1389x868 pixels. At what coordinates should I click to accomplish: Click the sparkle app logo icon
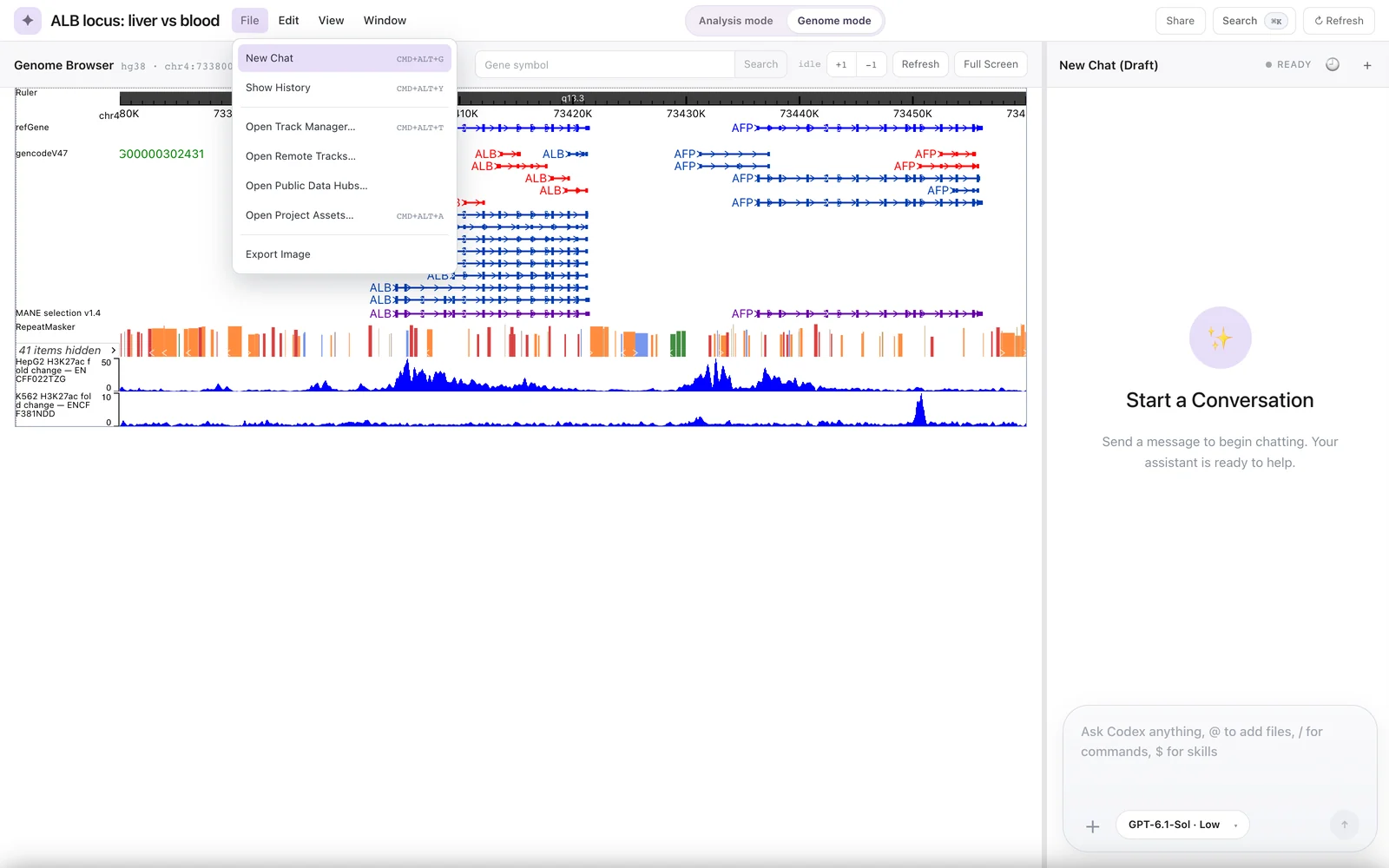pyautogui.click(x=28, y=20)
